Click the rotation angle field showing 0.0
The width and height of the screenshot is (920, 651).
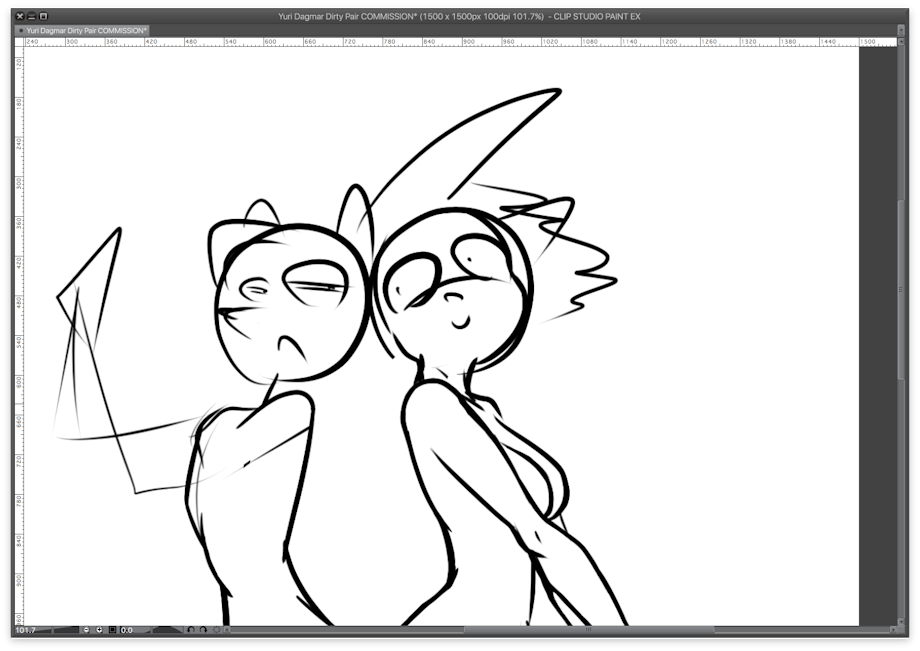(x=128, y=630)
